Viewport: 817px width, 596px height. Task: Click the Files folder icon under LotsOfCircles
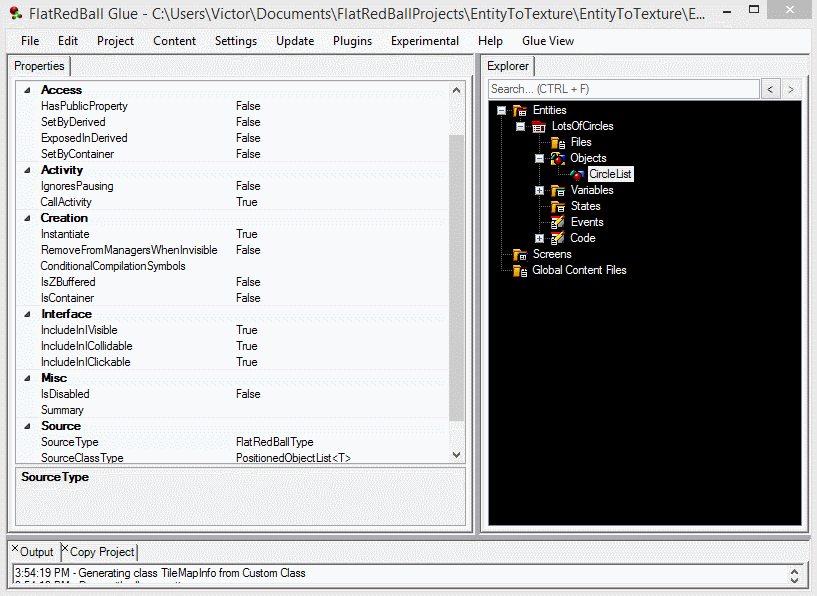point(558,142)
